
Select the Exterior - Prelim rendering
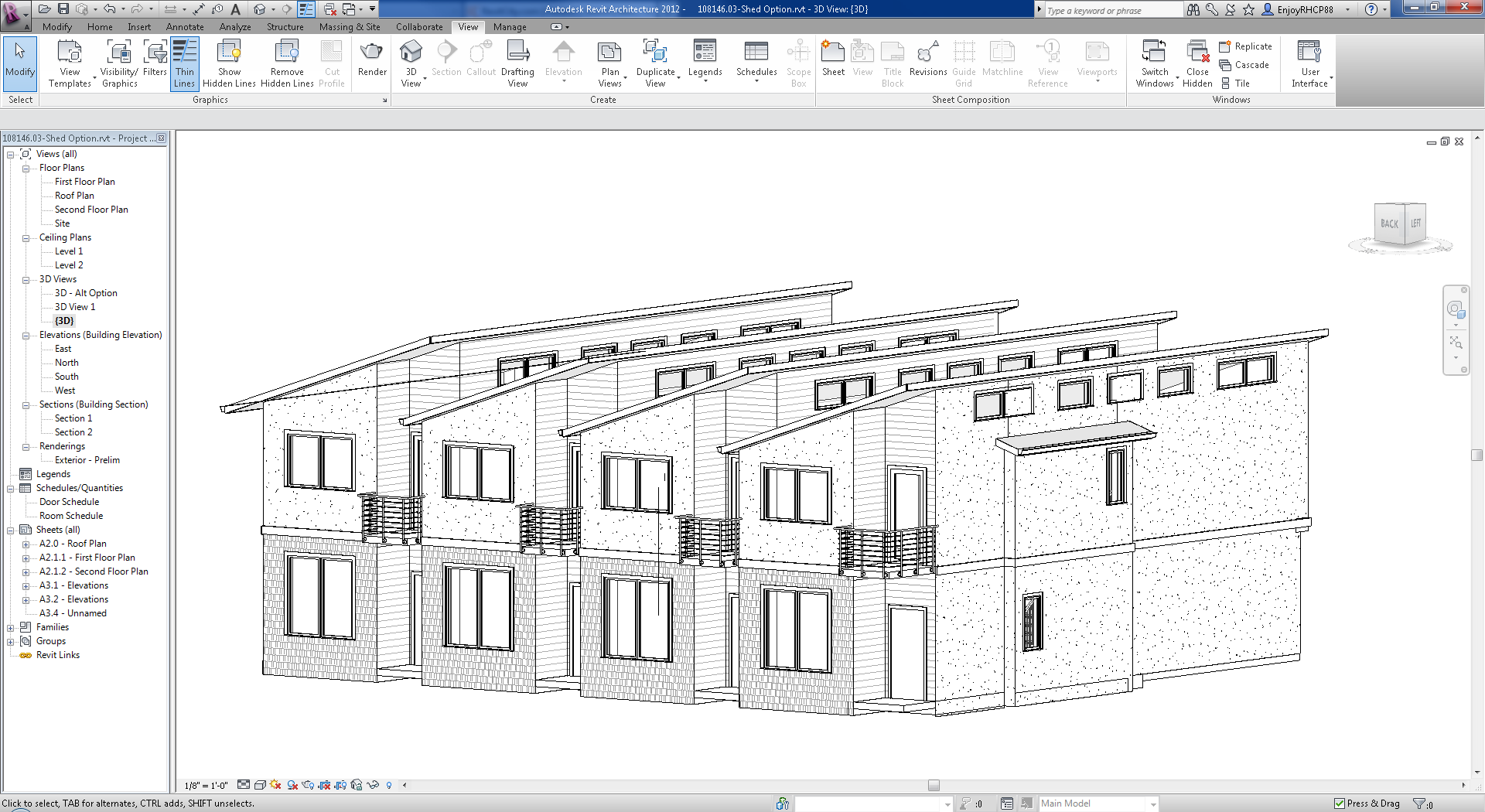pos(87,460)
